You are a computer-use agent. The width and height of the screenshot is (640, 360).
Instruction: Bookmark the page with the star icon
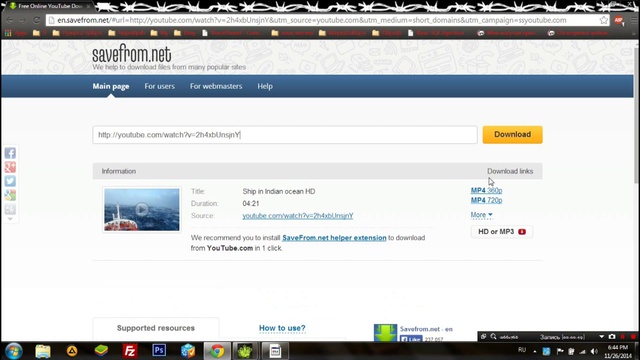pyautogui.click(x=604, y=20)
